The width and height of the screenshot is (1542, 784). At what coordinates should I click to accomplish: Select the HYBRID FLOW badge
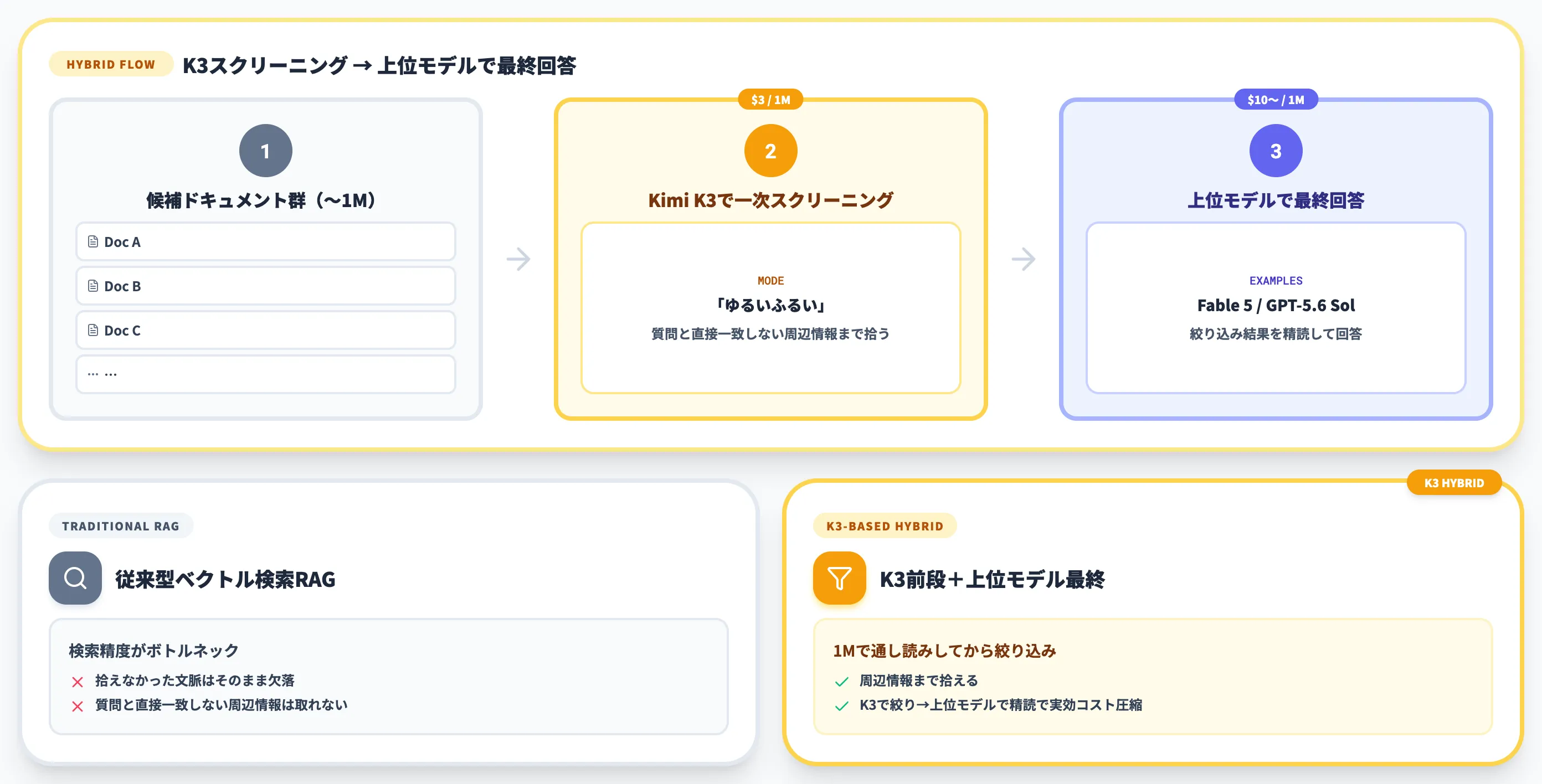click(111, 64)
